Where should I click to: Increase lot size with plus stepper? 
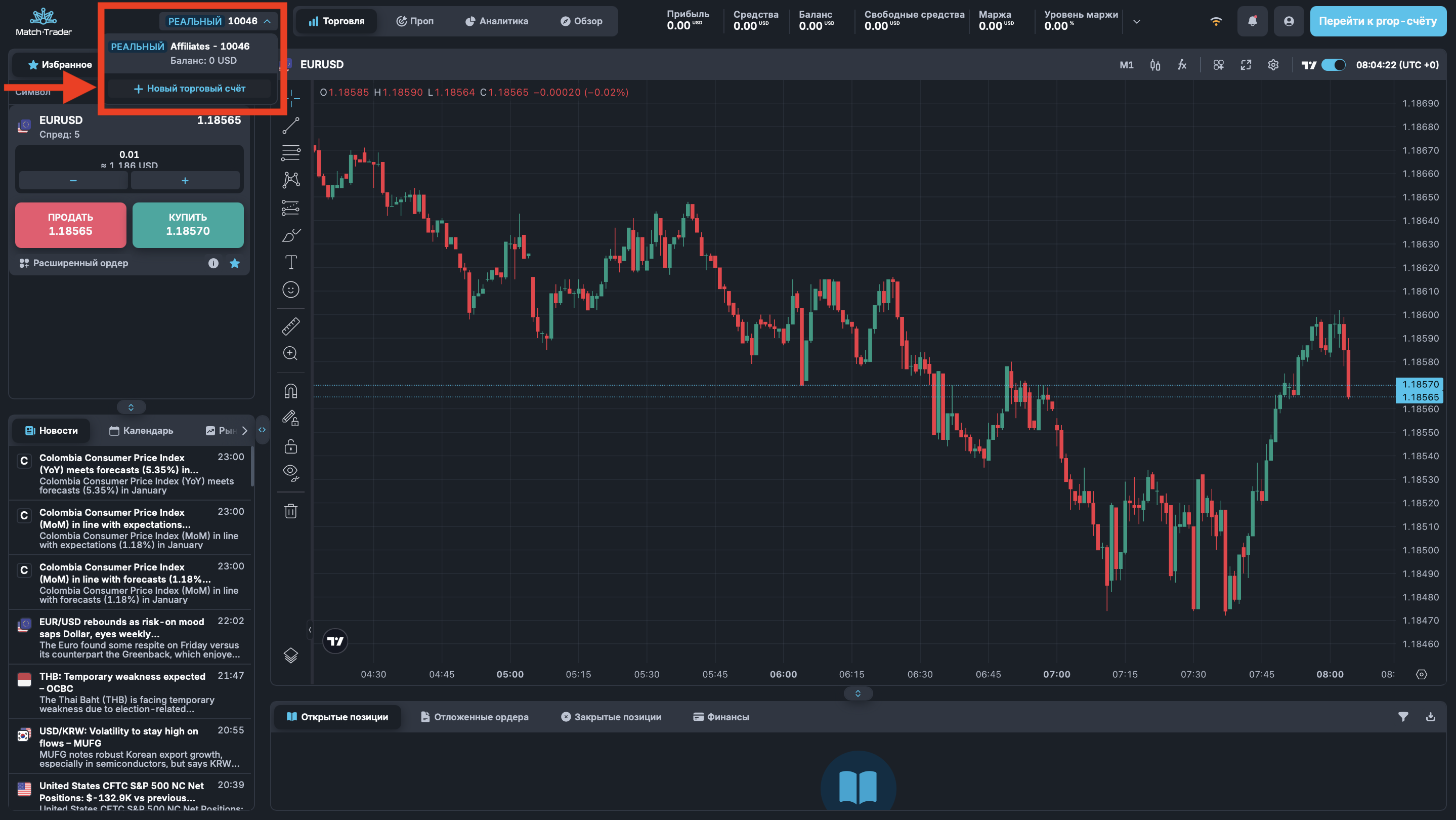185,181
